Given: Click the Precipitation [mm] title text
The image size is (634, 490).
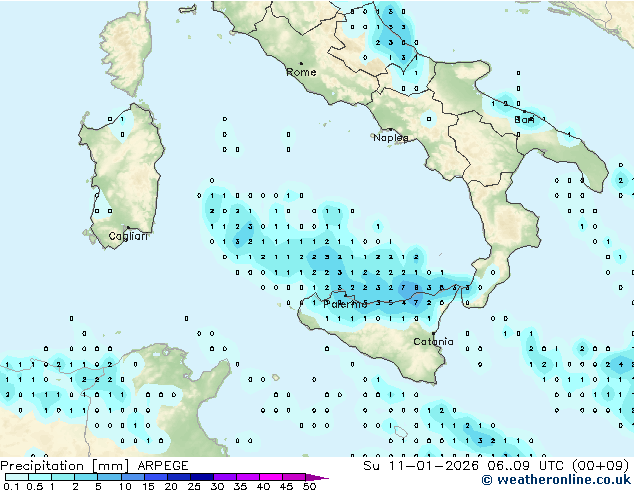Looking at the screenshot, I should [64, 466].
